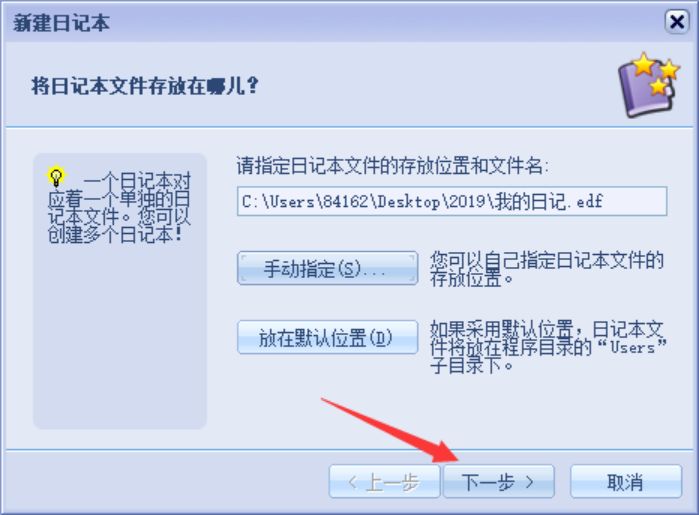Go back with the 上一步 button
This screenshot has width=699, height=515.
pos(384,482)
